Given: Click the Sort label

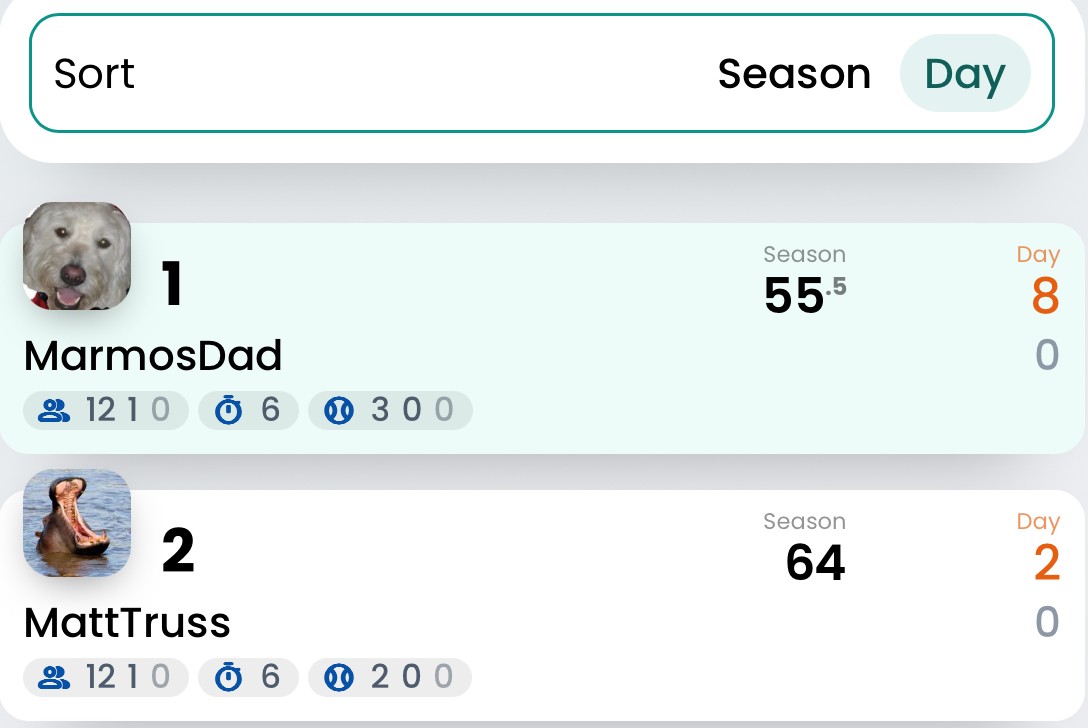Looking at the screenshot, I should click(94, 74).
